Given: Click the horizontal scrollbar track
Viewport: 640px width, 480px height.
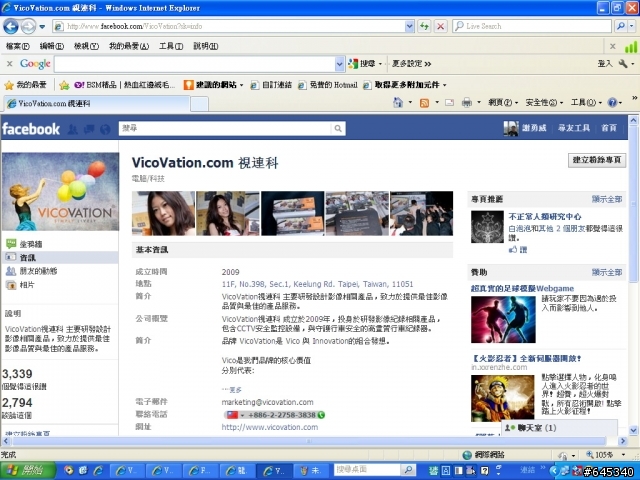Looking at the screenshot, I should click(313, 441).
